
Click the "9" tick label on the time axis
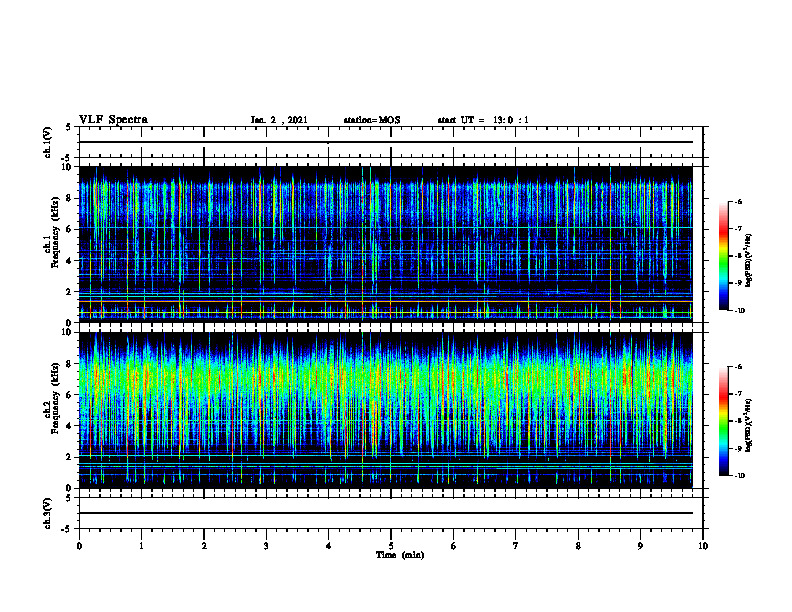click(640, 546)
